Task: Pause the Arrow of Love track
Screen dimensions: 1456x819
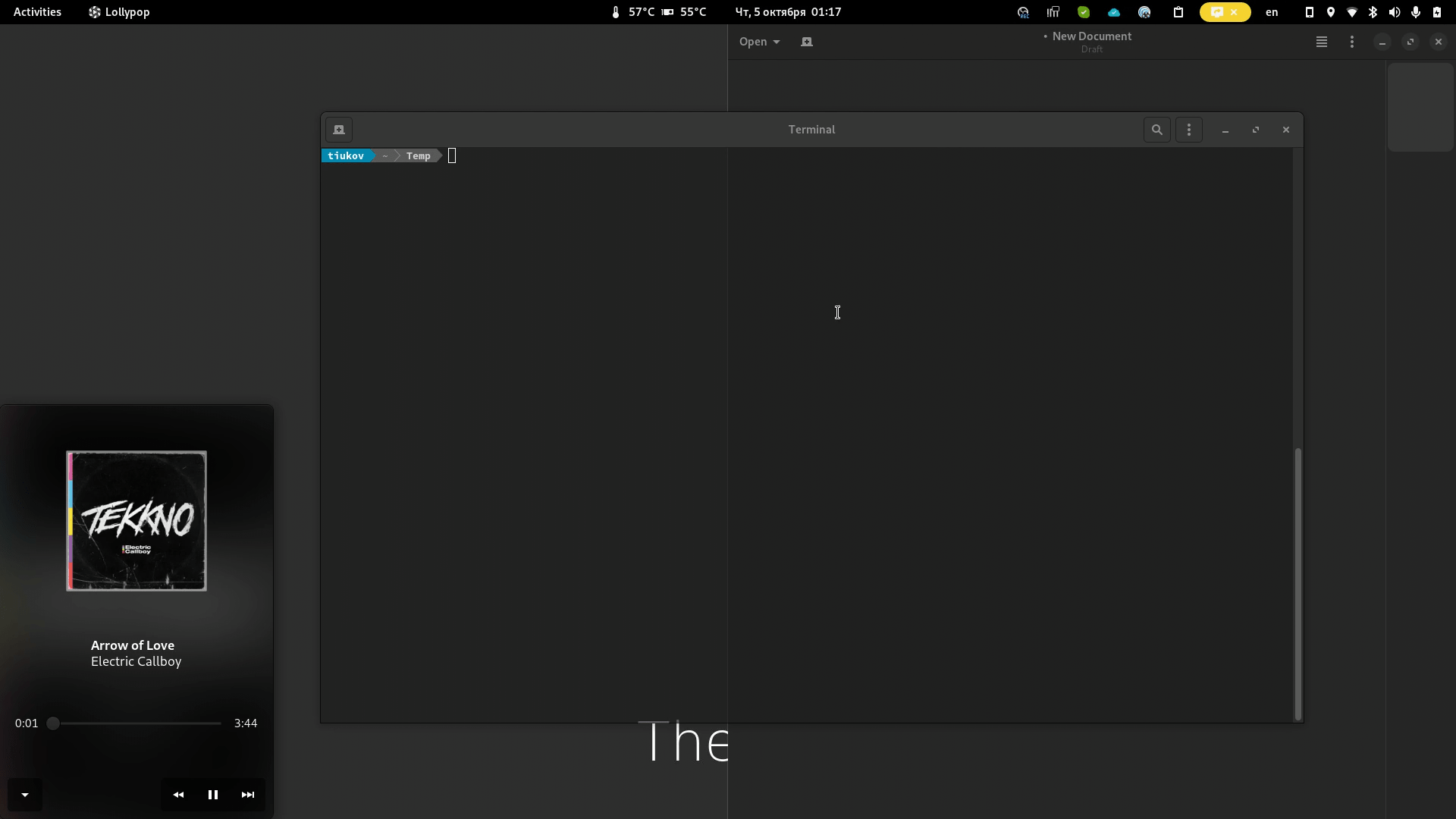Action: [213, 795]
